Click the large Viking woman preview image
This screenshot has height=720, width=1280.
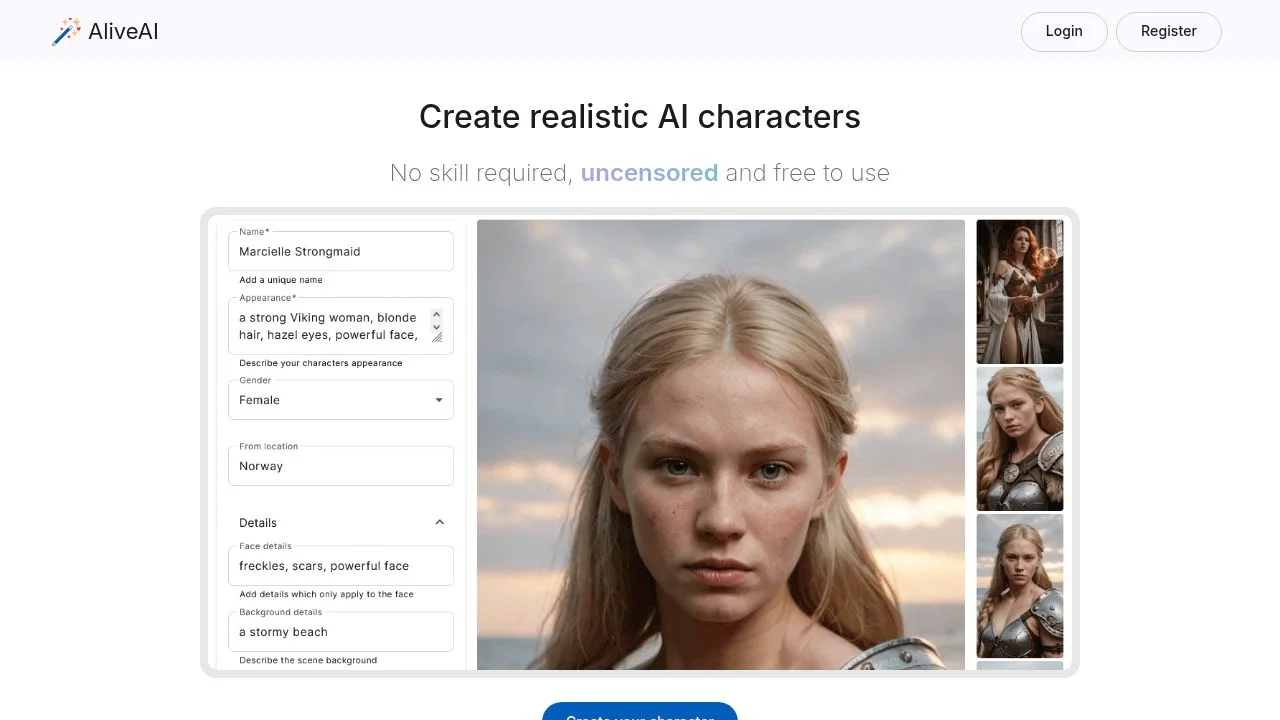point(720,444)
